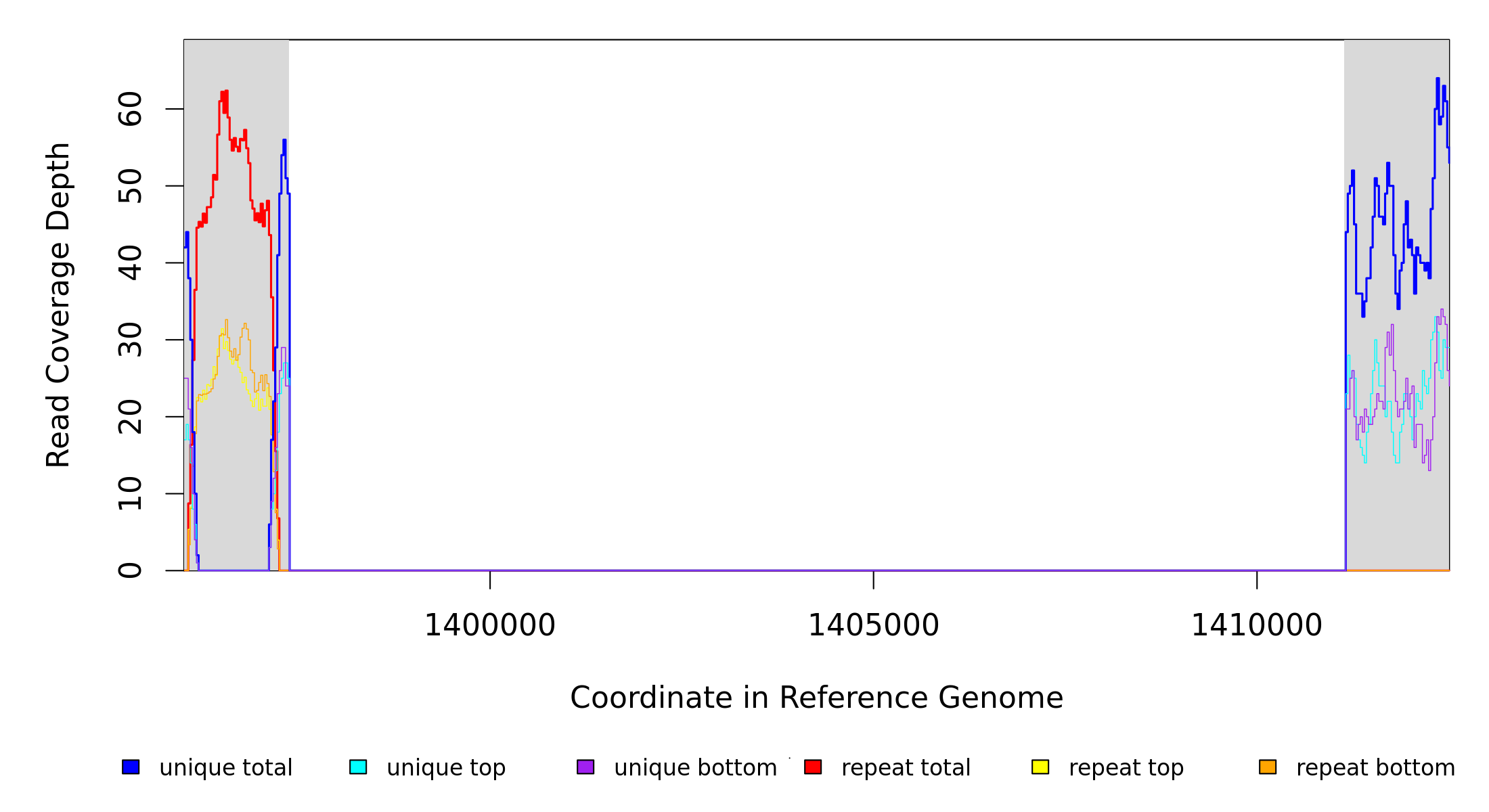
Task: Select the 'repeat bottom' legend label
Action: (1375, 768)
